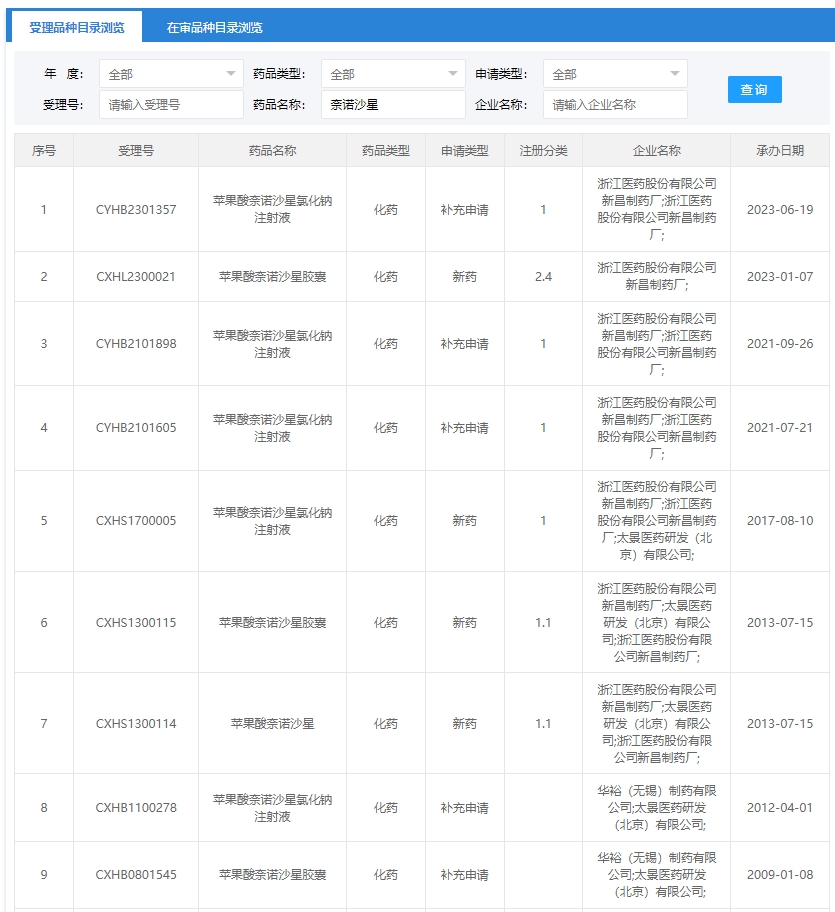
Task: Click date 2021-07-21
Action: (x=780, y=428)
